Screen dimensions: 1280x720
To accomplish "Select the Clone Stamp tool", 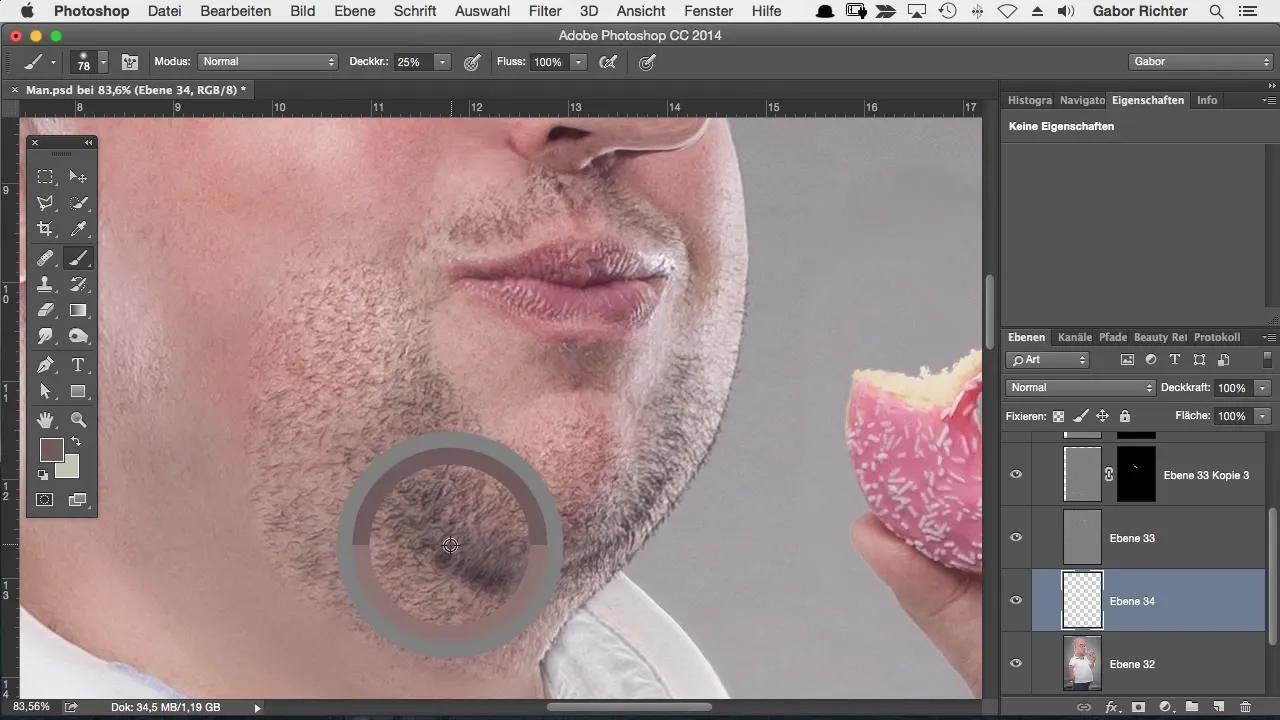I will click(45, 284).
